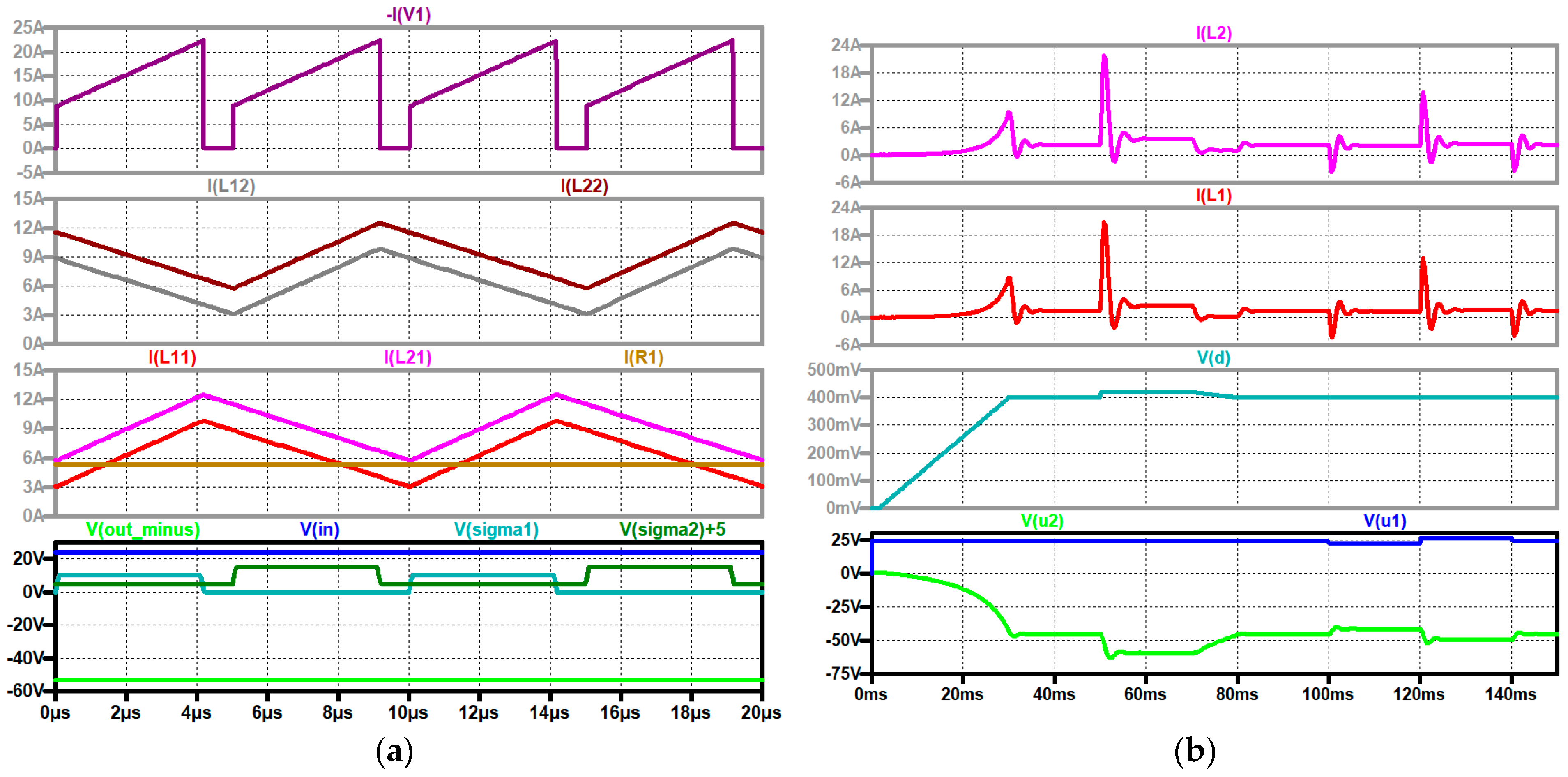Select the orange I(R1) trace label
This screenshot has width=1568, height=777.
coord(643,357)
